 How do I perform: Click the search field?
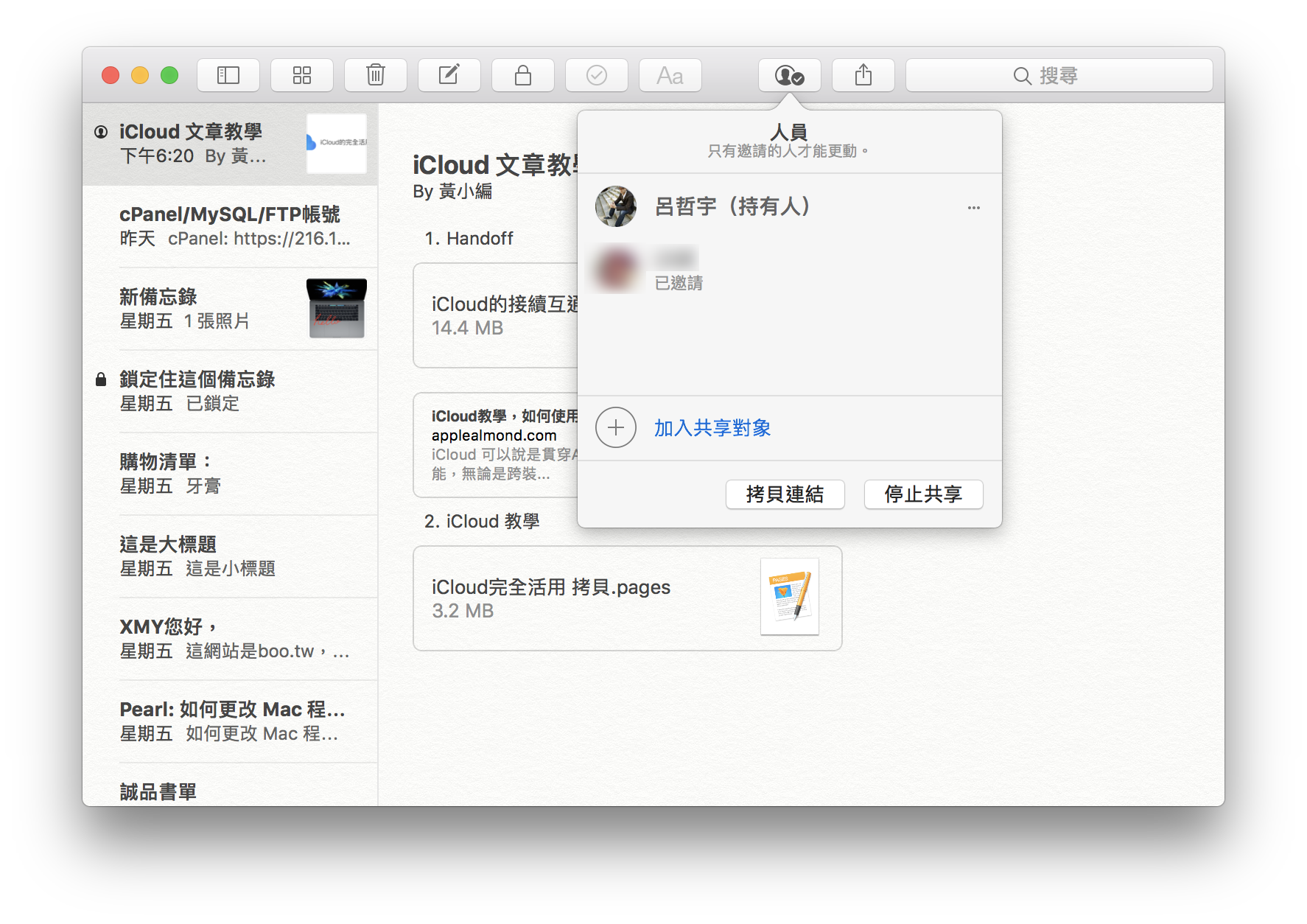click(x=1059, y=75)
